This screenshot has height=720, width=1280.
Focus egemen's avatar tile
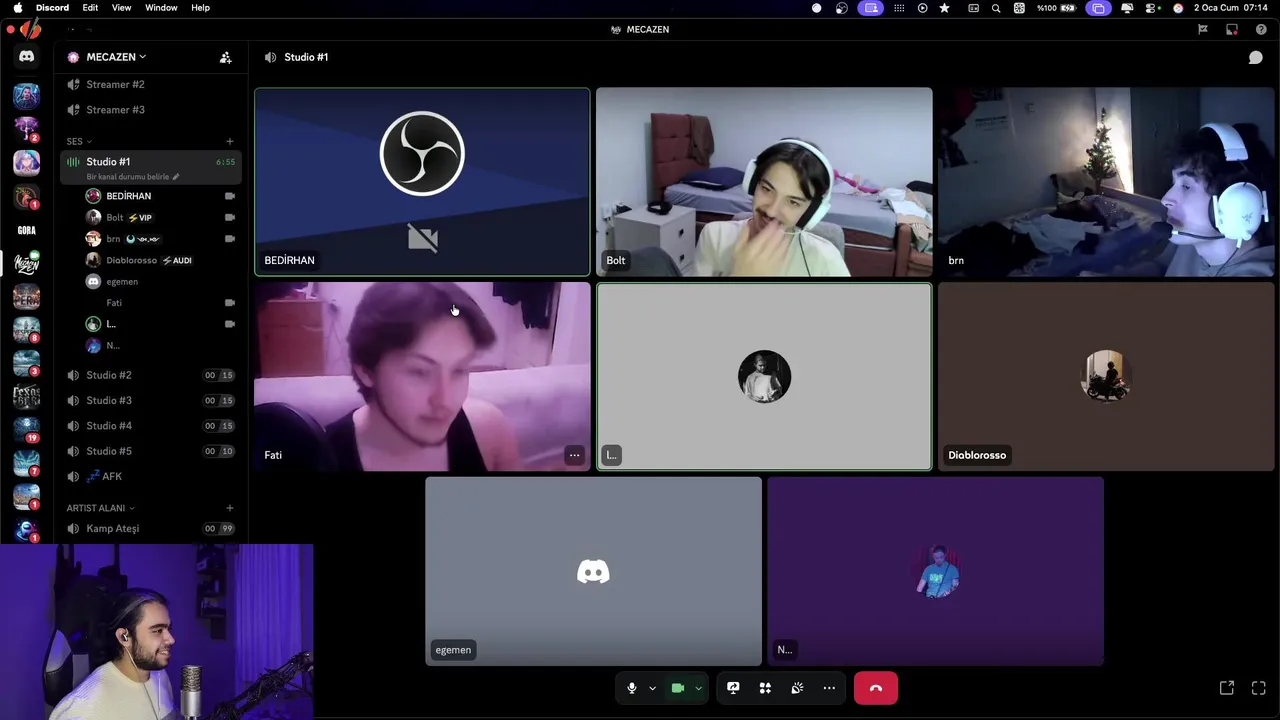point(593,571)
